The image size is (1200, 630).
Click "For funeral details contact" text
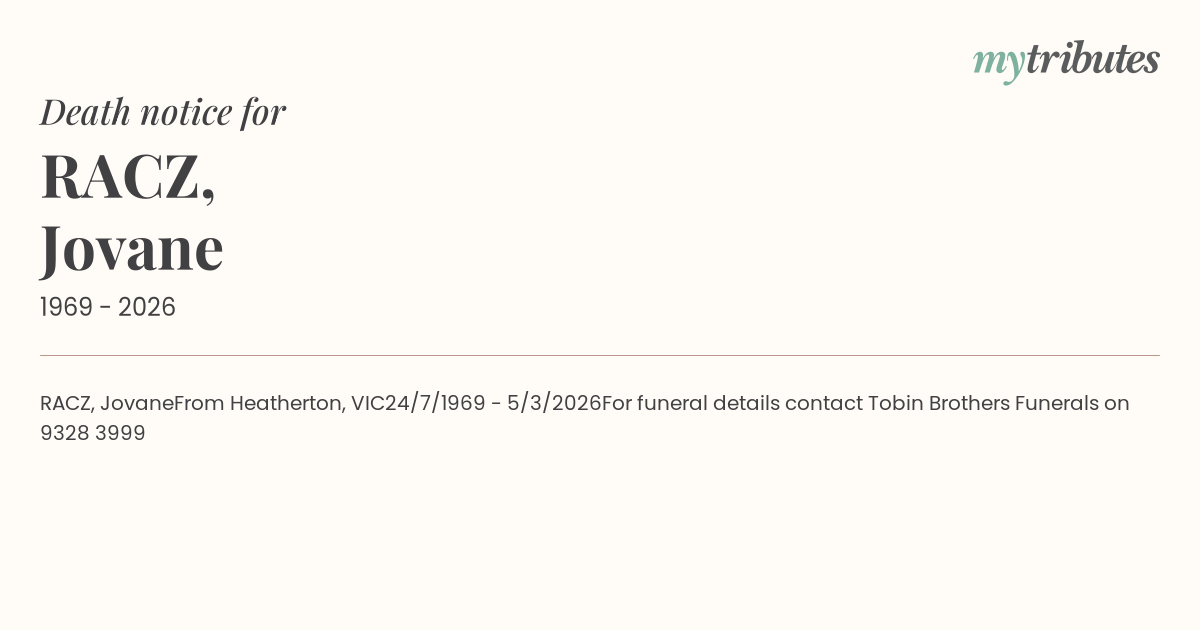tap(733, 404)
